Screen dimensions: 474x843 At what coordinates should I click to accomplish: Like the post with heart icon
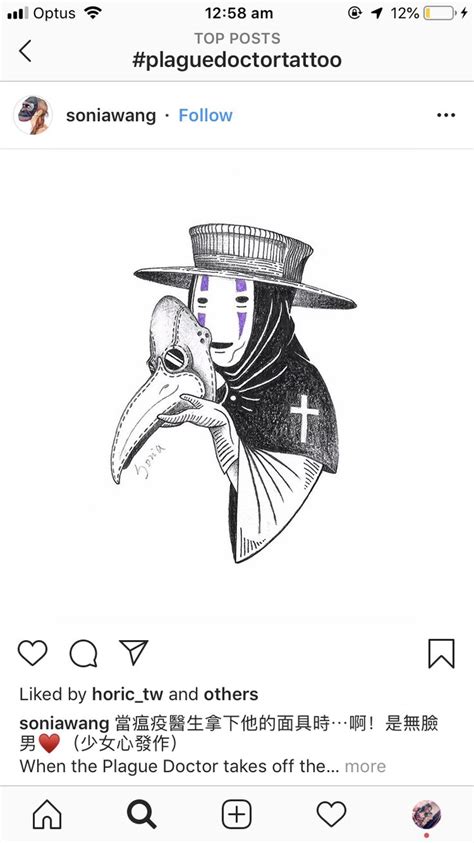click(x=33, y=653)
